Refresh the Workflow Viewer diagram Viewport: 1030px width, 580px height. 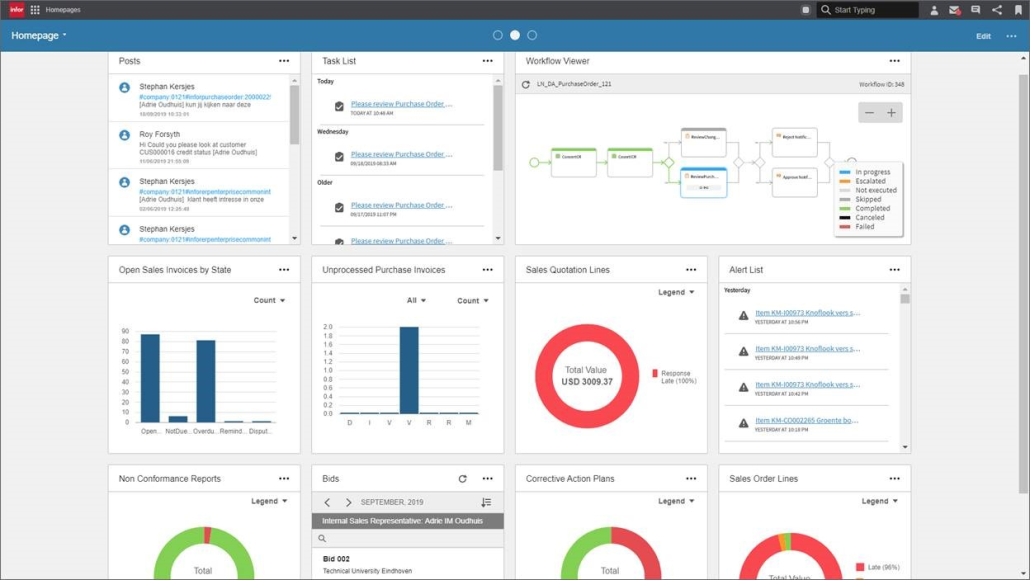click(526, 84)
